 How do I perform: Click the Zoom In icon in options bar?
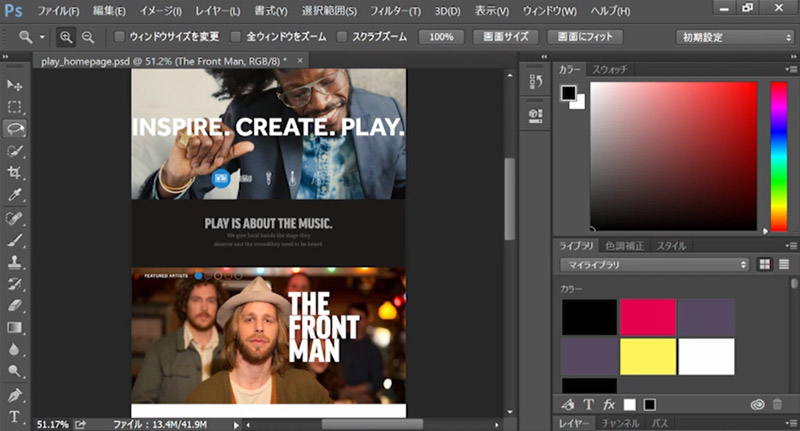tap(66, 37)
